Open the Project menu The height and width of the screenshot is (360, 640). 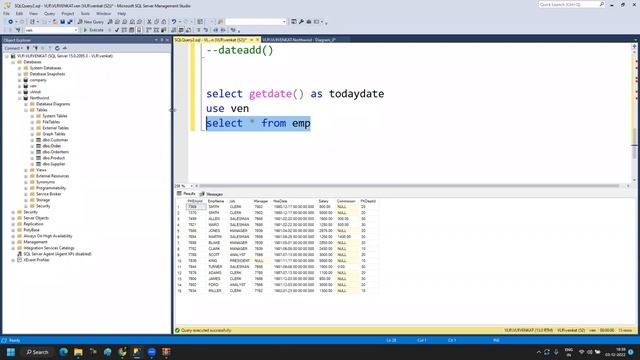(x=68, y=13)
